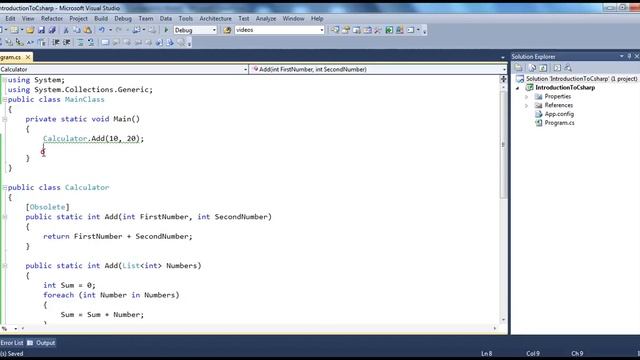This screenshot has width=640, height=360.
Task: Collapse the Calculator class outline
Action: pyautogui.click(x=4, y=187)
